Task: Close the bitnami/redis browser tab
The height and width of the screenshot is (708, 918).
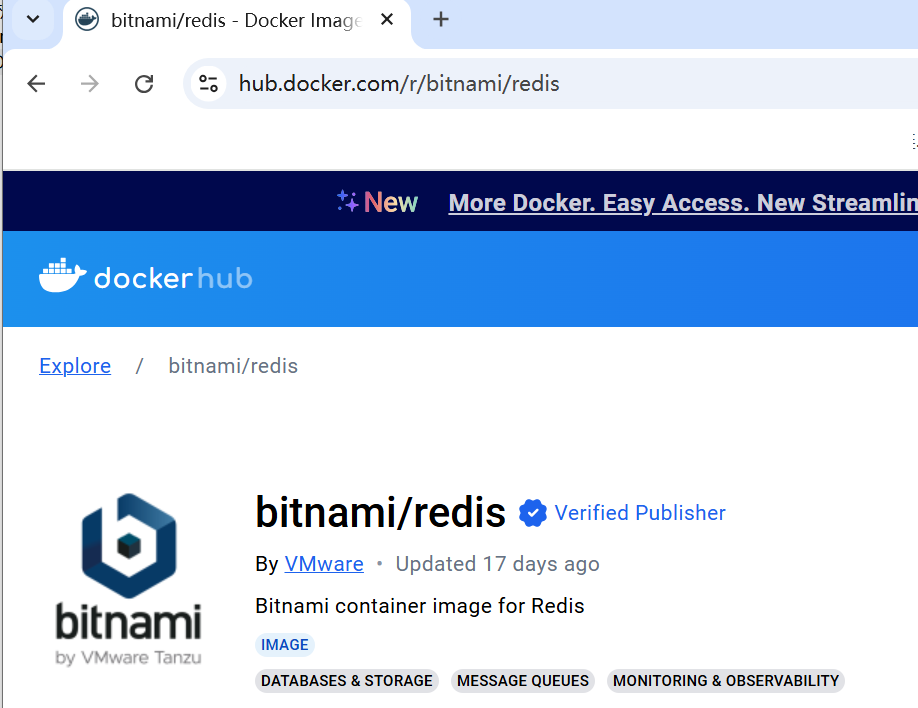Action: point(387,20)
